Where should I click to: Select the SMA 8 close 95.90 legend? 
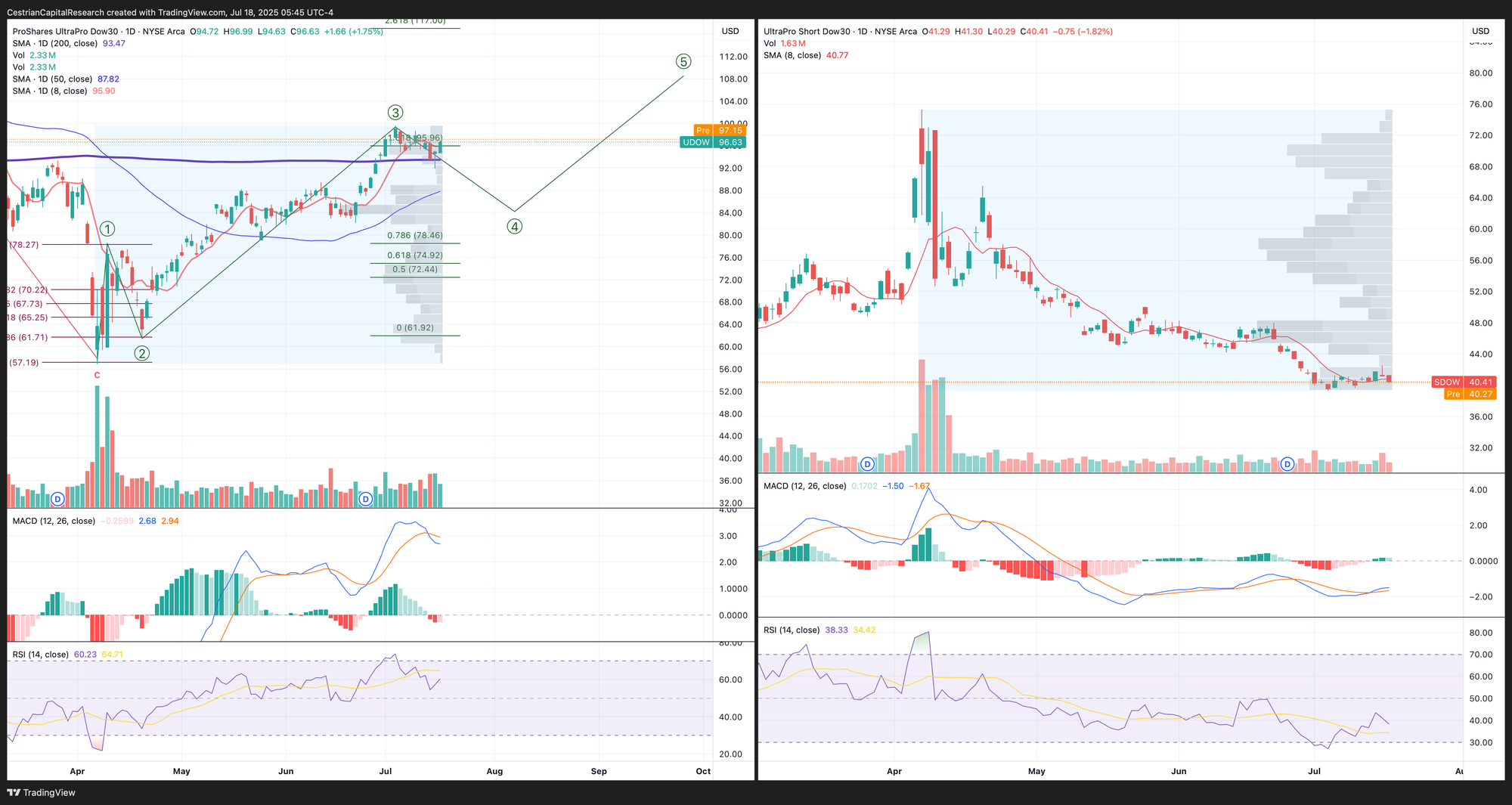pyautogui.click(x=64, y=91)
